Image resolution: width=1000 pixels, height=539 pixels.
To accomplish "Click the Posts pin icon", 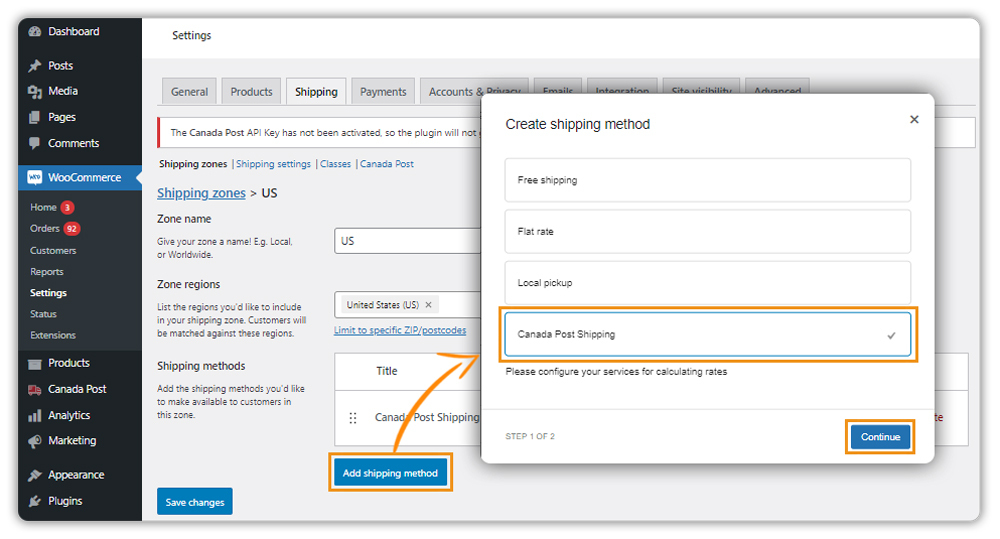I will pyautogui.click(x=35, y=66).
